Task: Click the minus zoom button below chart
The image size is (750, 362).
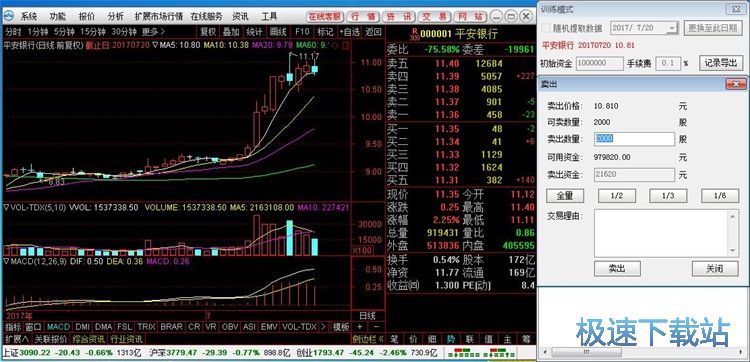Action: pyautogui.click(x=376, y=327)
